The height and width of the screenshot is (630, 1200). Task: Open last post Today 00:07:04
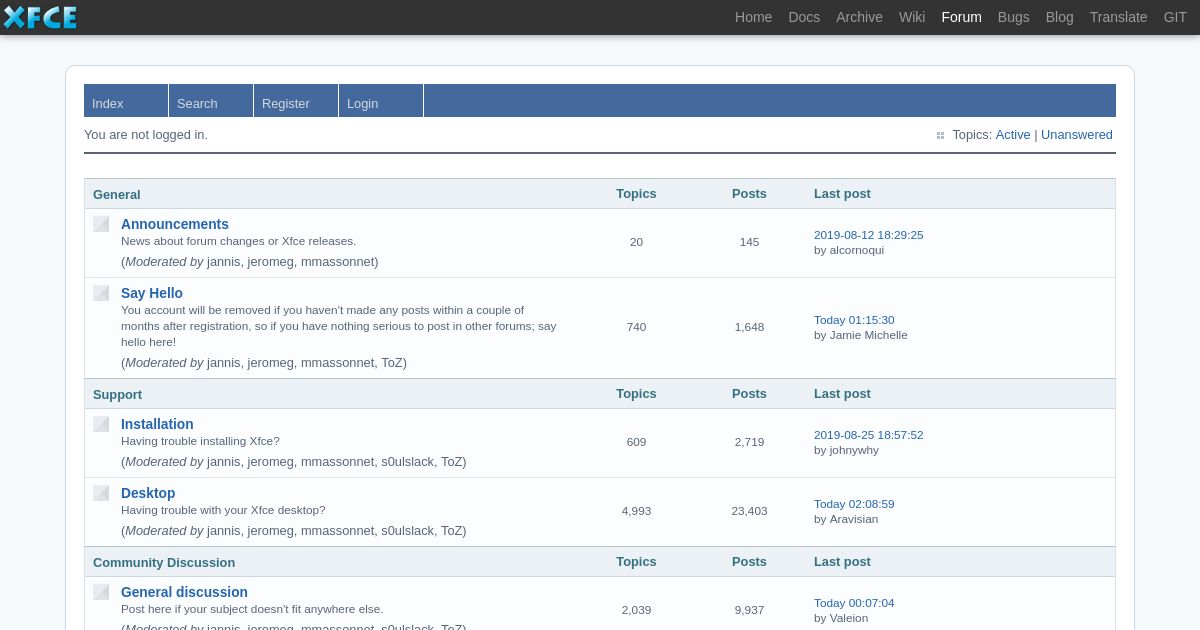854,603
